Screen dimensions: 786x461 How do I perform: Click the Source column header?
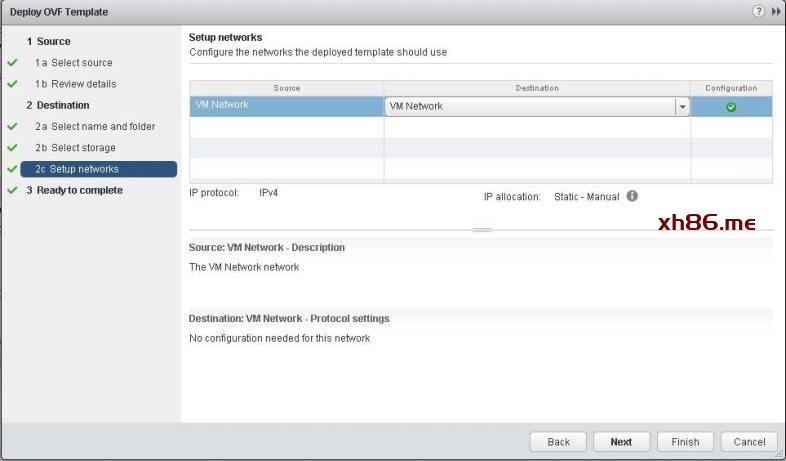pyautogui.click(x=286, y=88)
